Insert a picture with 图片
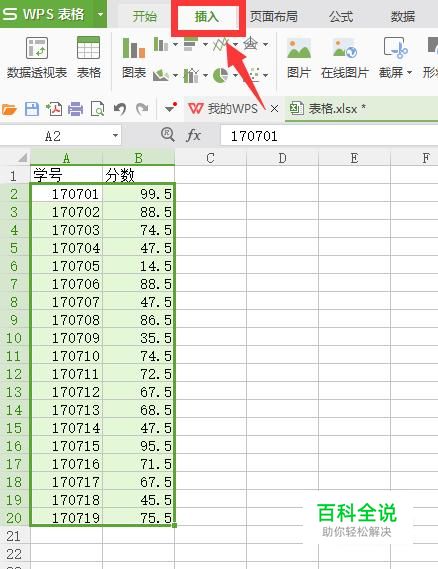 click(299, 58)
